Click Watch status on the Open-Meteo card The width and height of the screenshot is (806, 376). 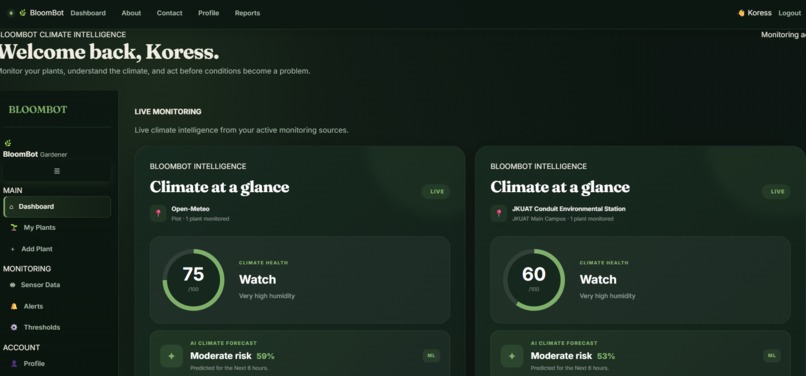(x=258, y=280)
